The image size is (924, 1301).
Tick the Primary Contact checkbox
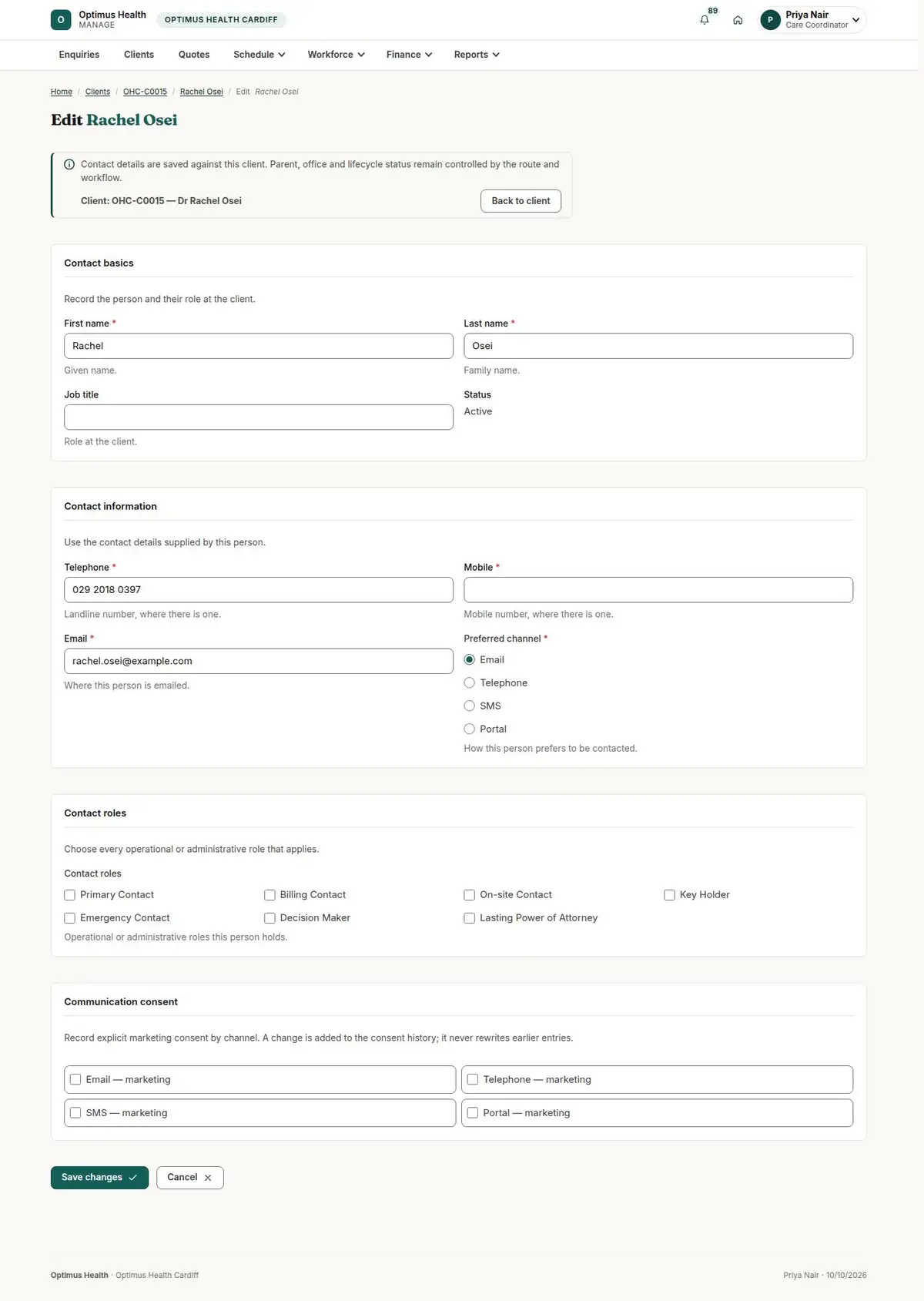point(69,895)
